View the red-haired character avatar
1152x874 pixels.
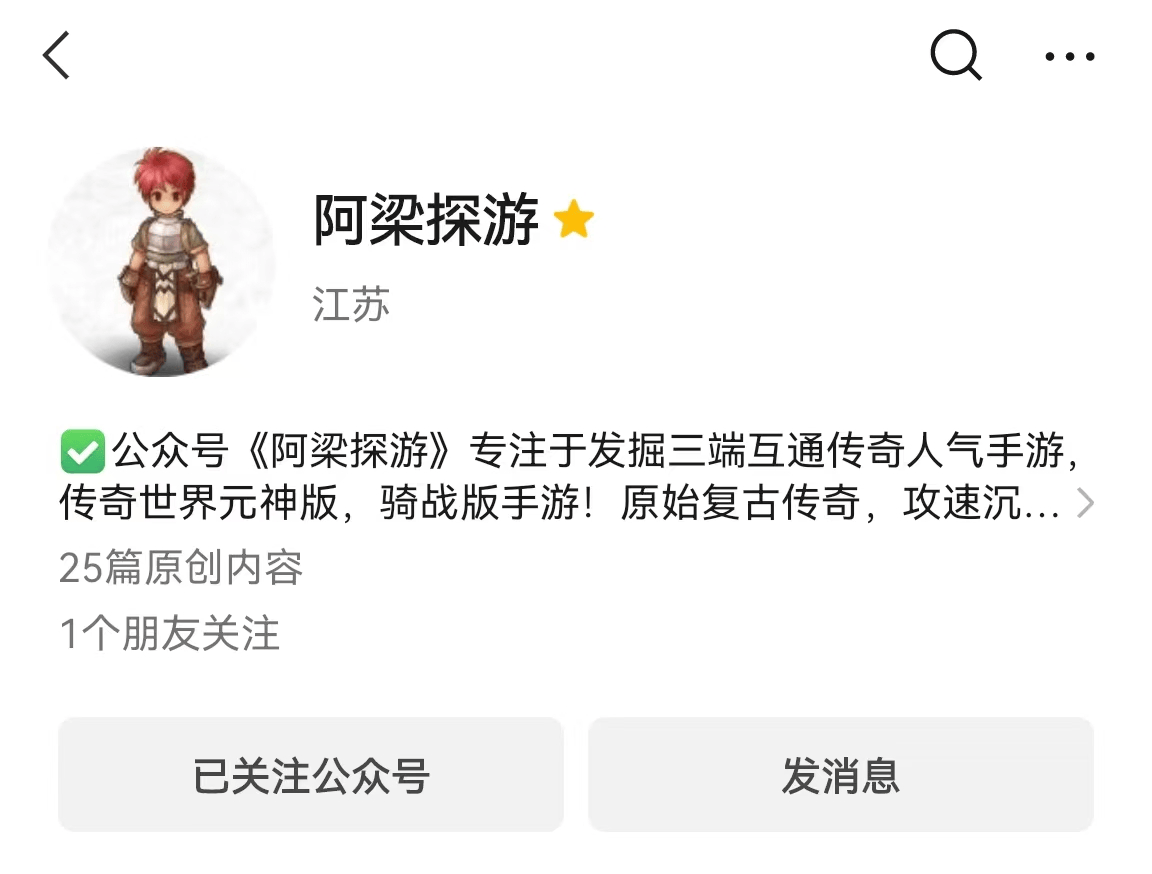(x=162, y=262)
